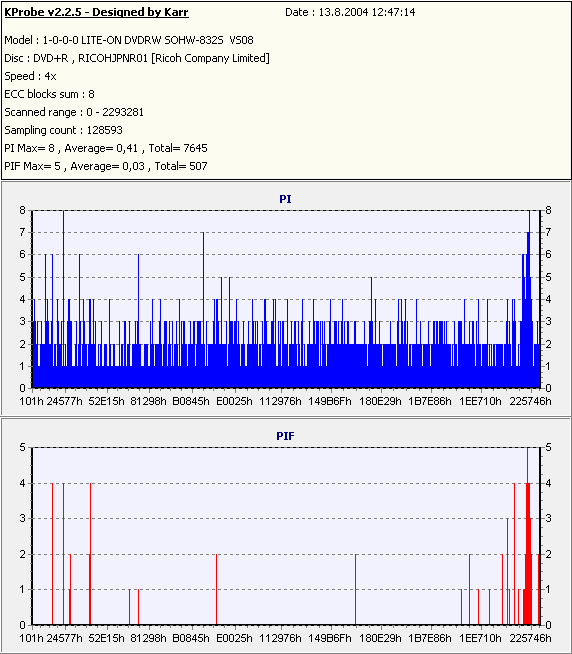Click the Speed 4x line
The width and height of the screenshot is (572, 654).
(30, 76)
